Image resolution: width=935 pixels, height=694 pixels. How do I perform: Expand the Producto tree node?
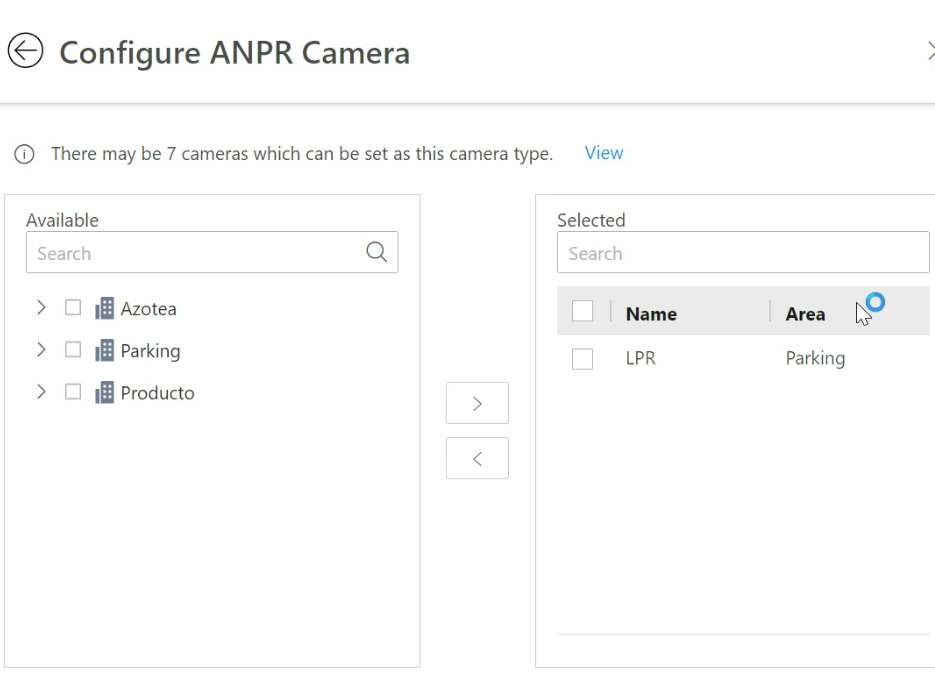click(x=41, y=392)
